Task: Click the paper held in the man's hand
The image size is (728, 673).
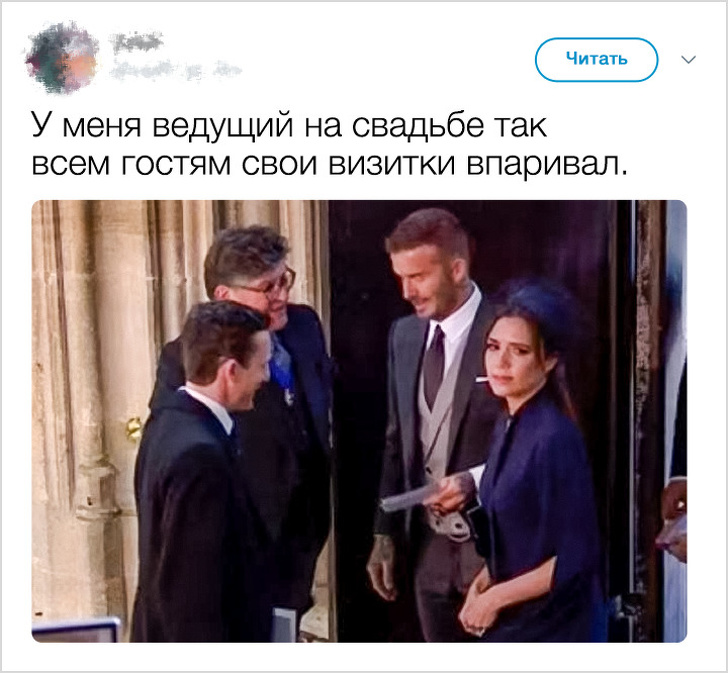Action: pos(410,498)
